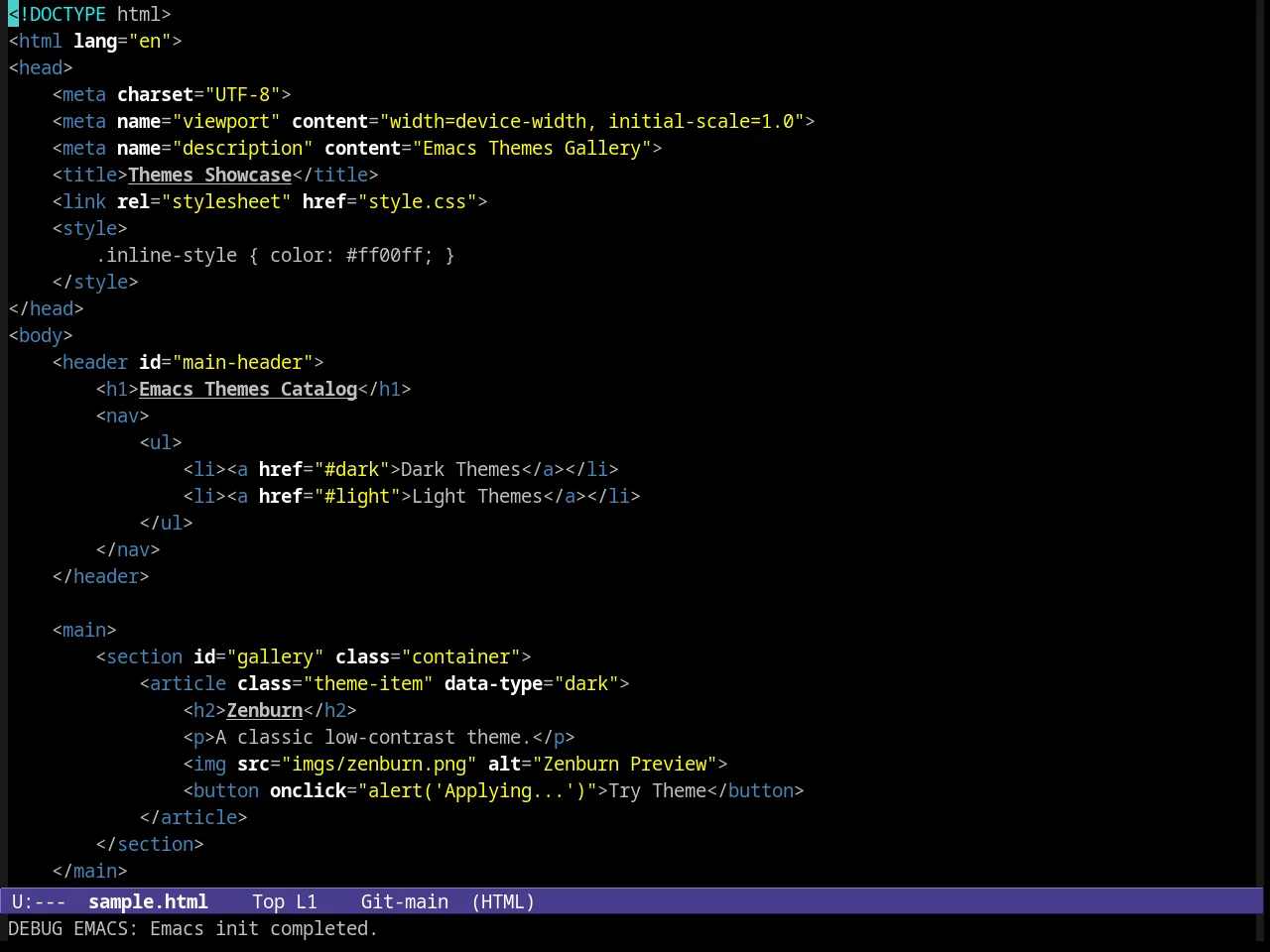
Task: Click the closing </header> tag
Action: coord(101,576)
